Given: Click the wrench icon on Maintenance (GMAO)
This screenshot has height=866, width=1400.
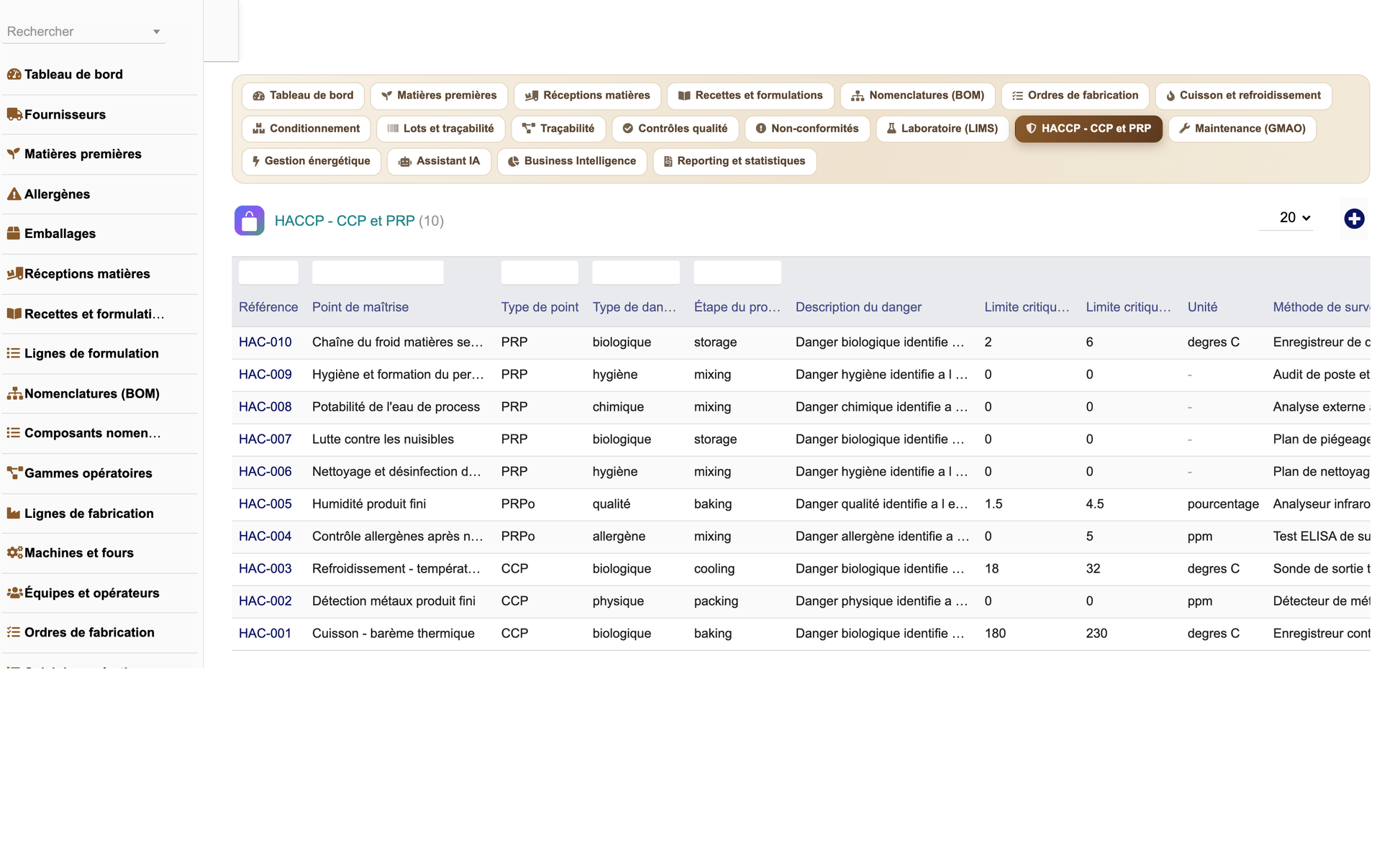Looking at the screenshot, I should (x=1184, y=129).
